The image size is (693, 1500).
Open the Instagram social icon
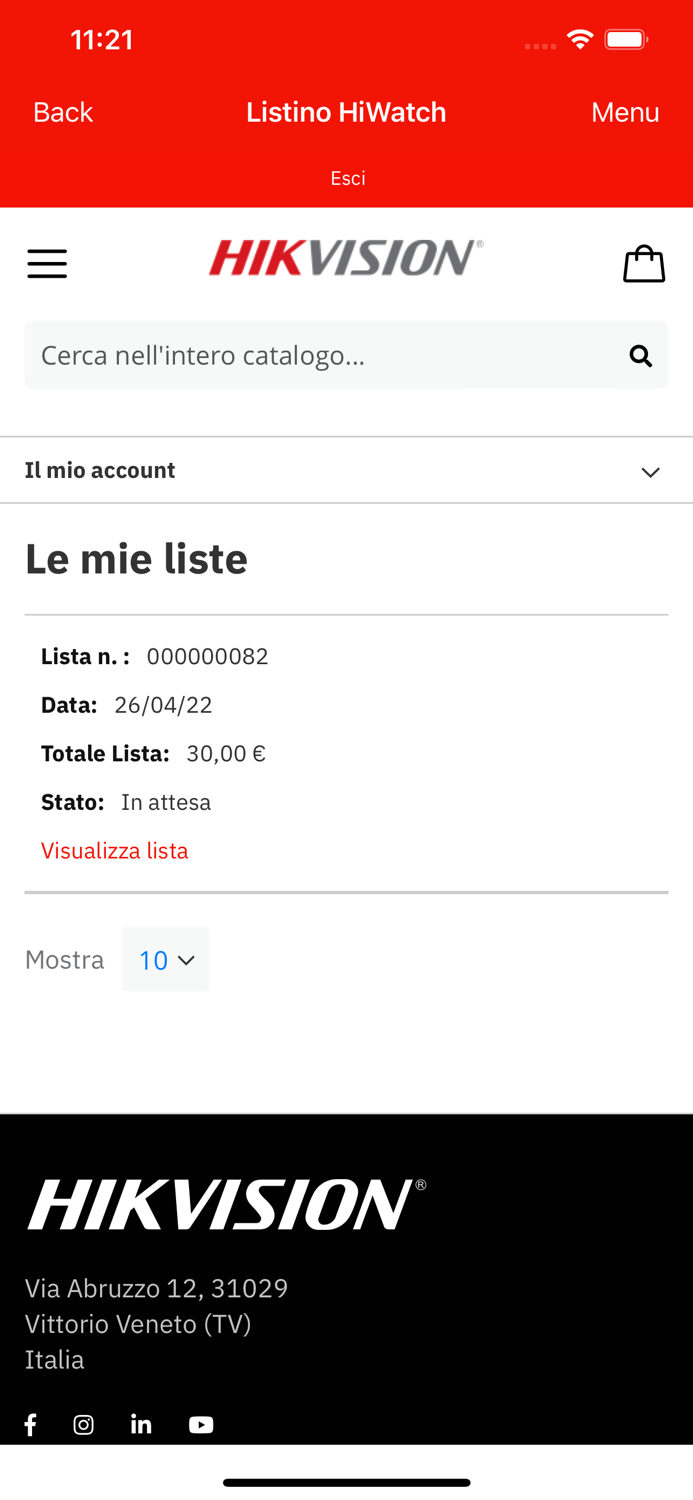point(85,1423)
